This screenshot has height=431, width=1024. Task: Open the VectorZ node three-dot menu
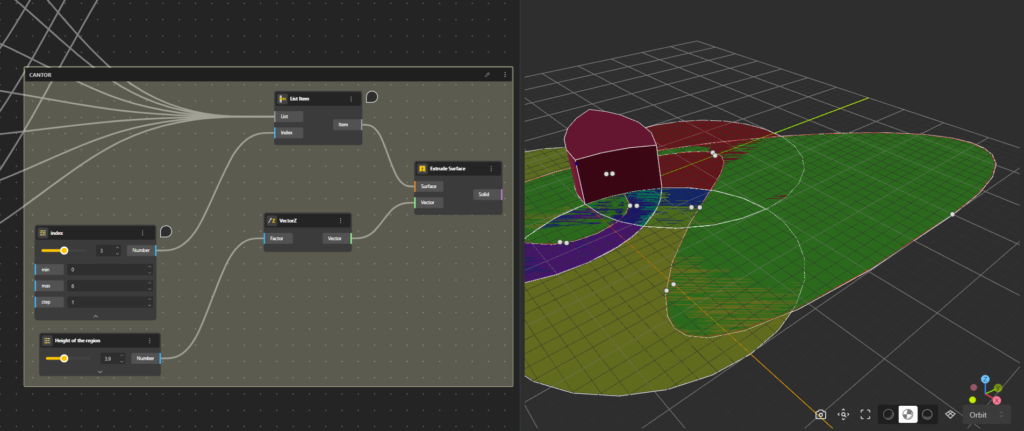click(x=340, y=220)
